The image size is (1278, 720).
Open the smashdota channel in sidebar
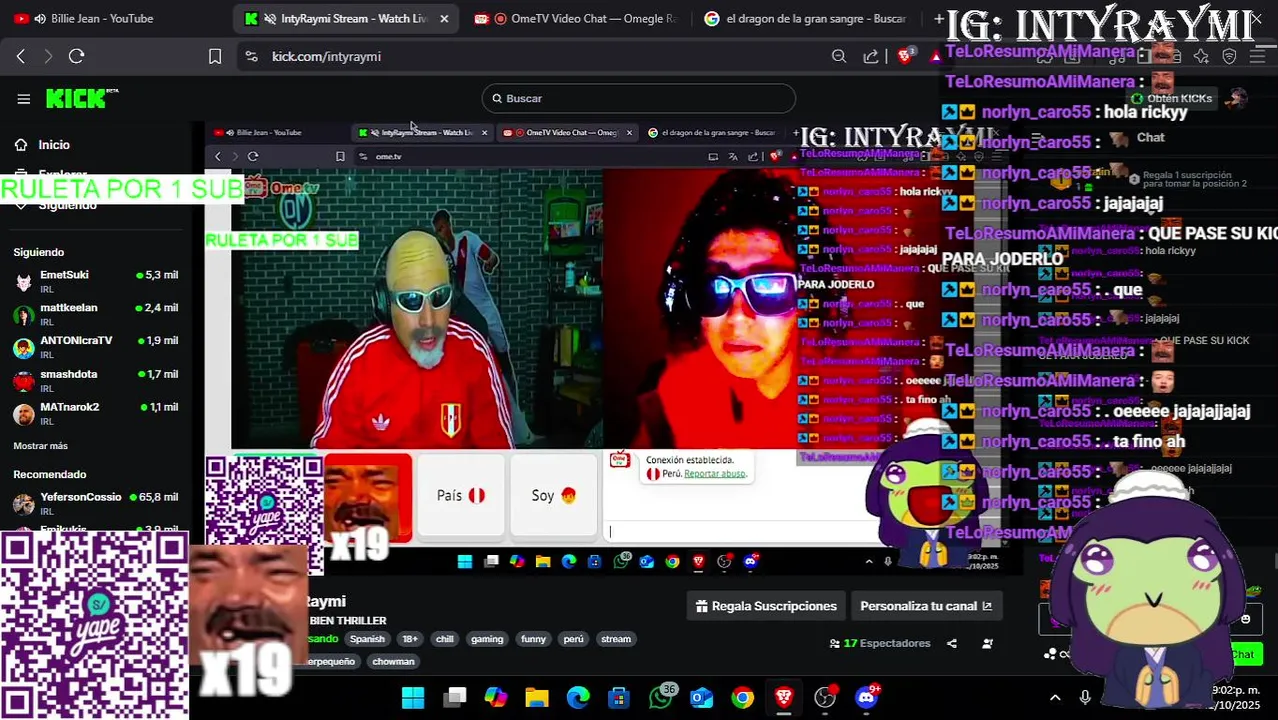pyautogui.click(x=95, y=380)
